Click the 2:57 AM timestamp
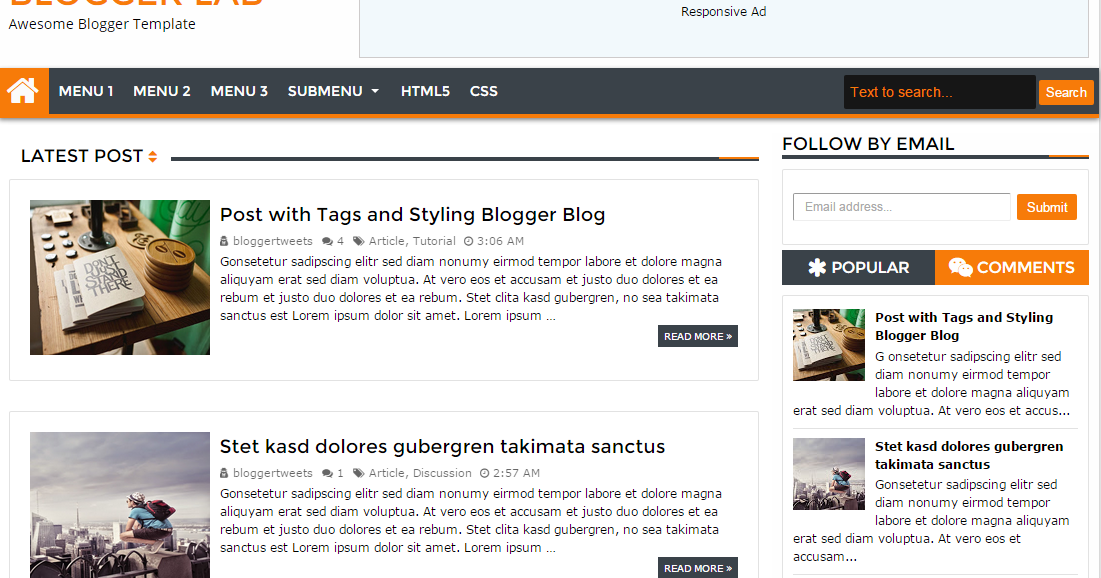The image size is (1101, 578). click(516, 473)
